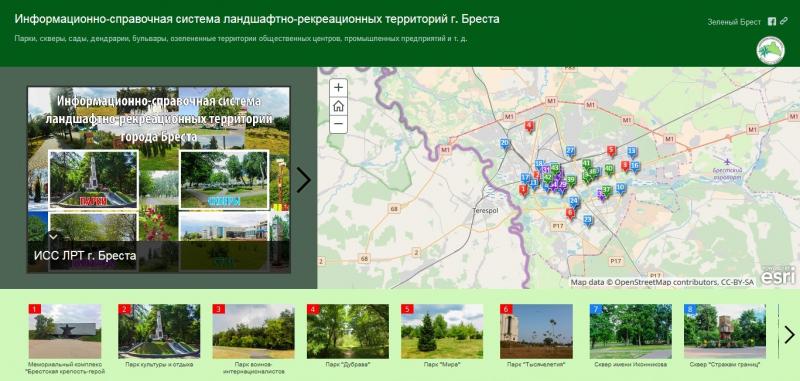Click the subtitle Парки, скверы, сады, дендрарии
The image size is (800, 381).
click(241, 38)
